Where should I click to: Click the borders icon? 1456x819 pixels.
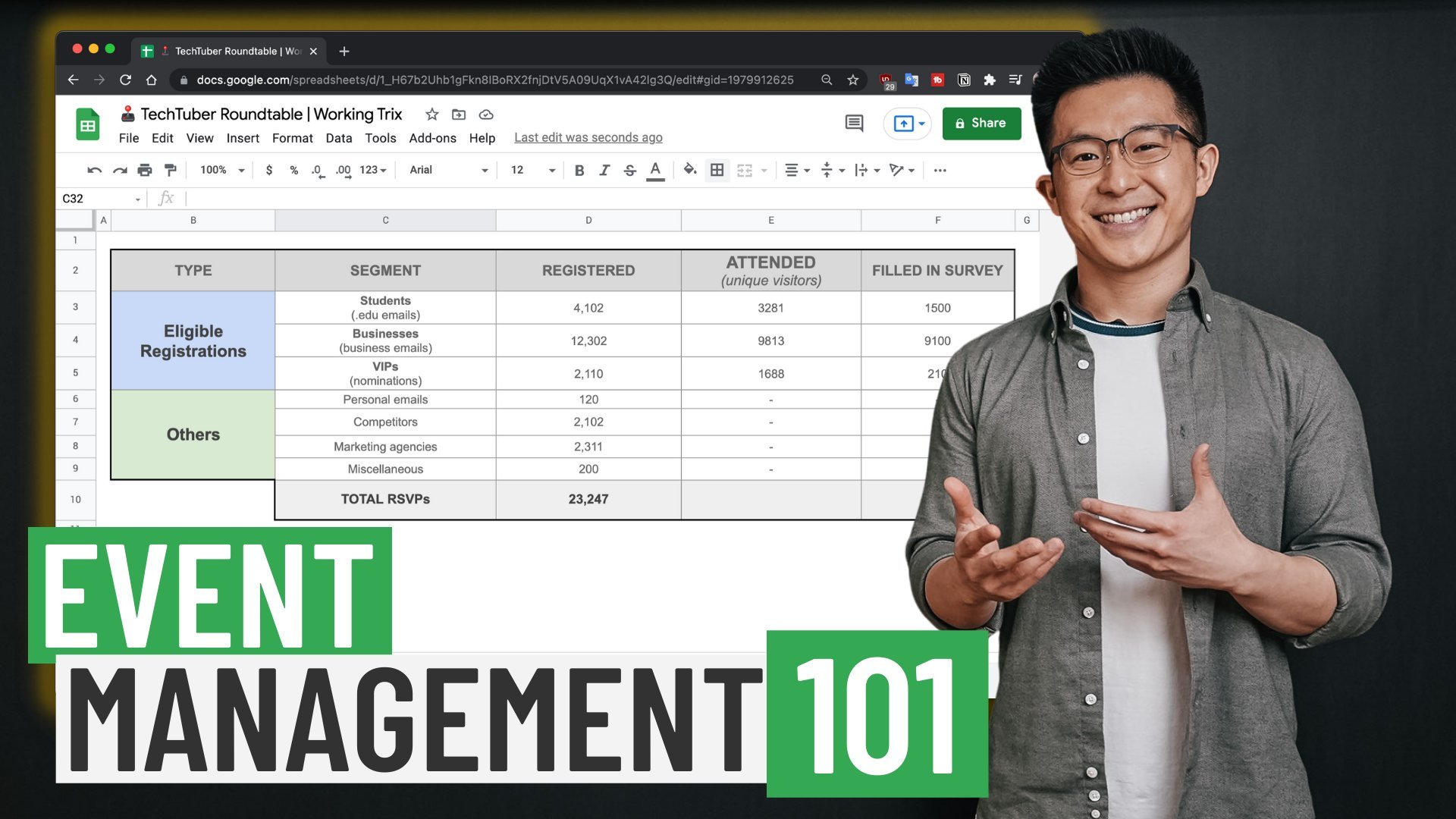(717, 170)
